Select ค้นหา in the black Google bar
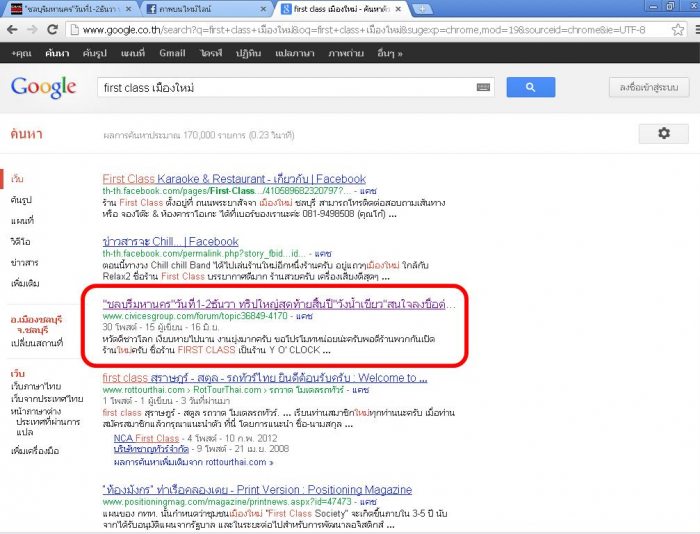700x534 pixels. coord(57,53)
